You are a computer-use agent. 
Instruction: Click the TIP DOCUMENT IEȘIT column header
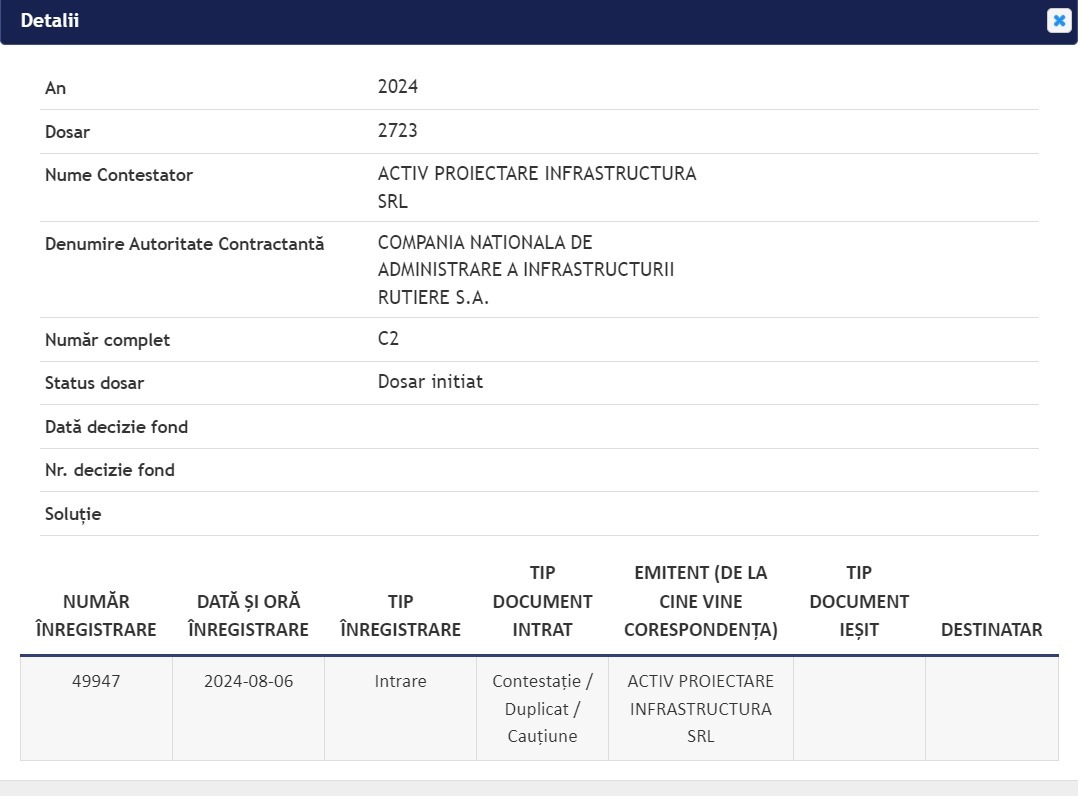point(859,601)
